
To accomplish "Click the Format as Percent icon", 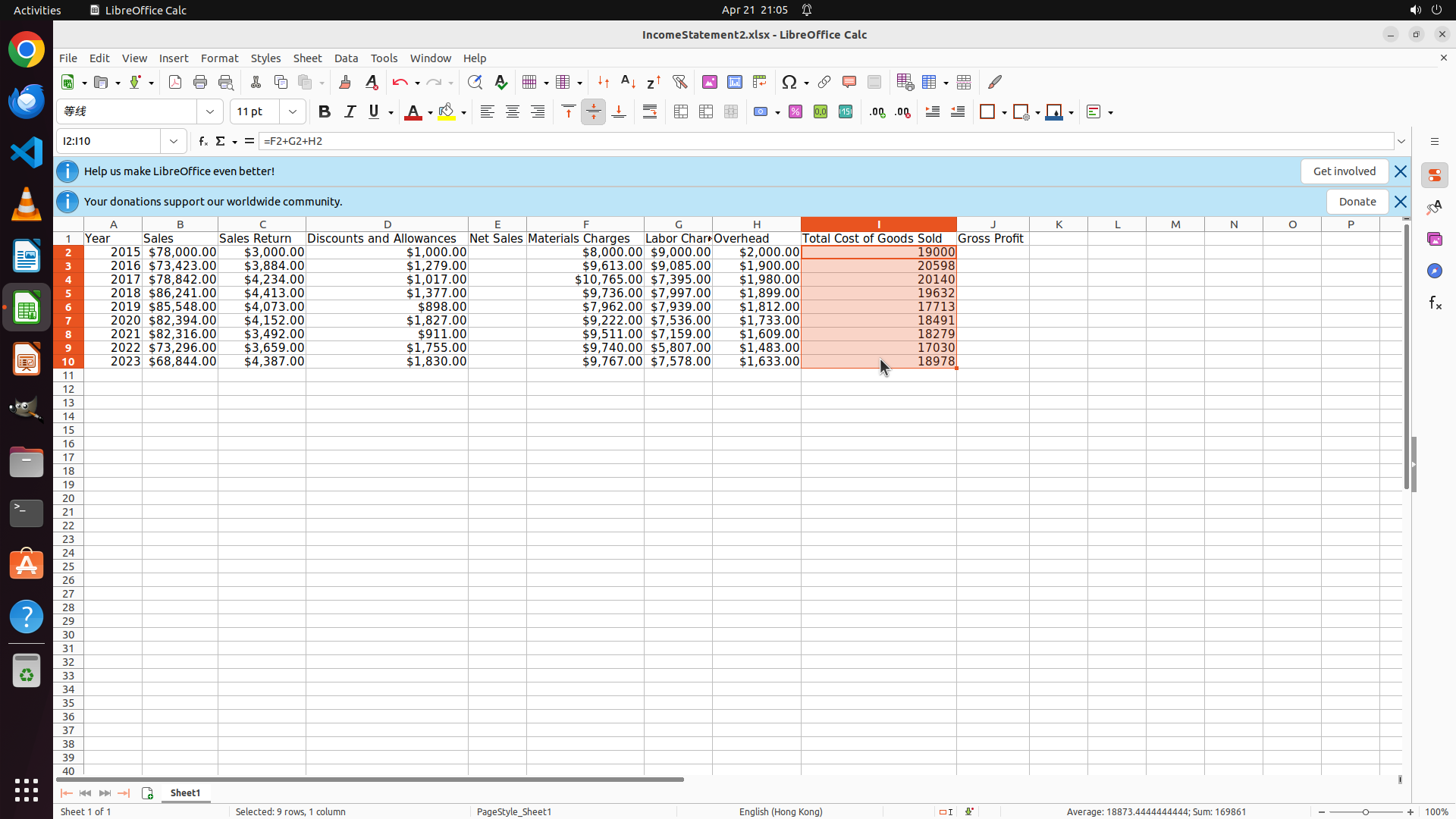I will point(795,111).
